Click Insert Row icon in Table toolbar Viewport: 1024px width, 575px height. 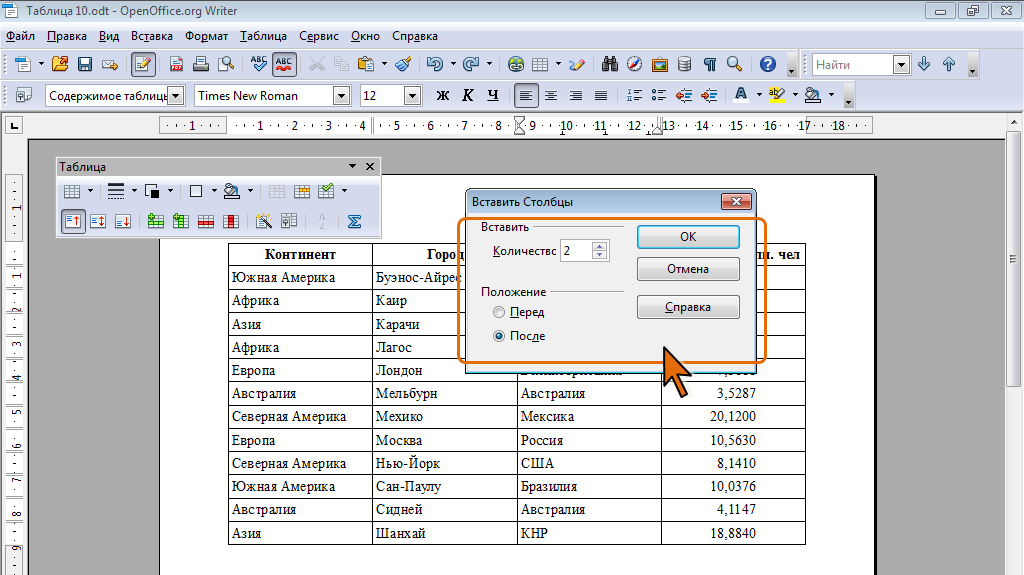[x=155, y=222]
